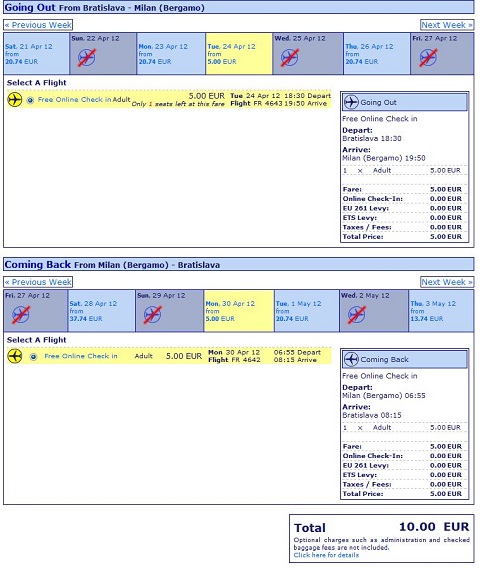Choose the Sat 21 Apr 12 date tab

point(36,54)
